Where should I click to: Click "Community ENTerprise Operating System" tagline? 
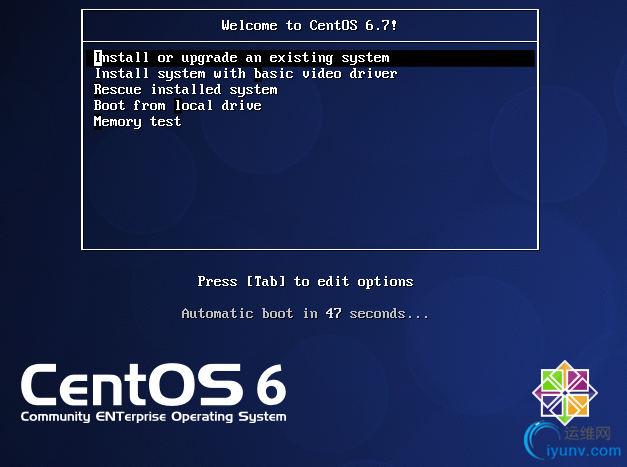point(154,417)
